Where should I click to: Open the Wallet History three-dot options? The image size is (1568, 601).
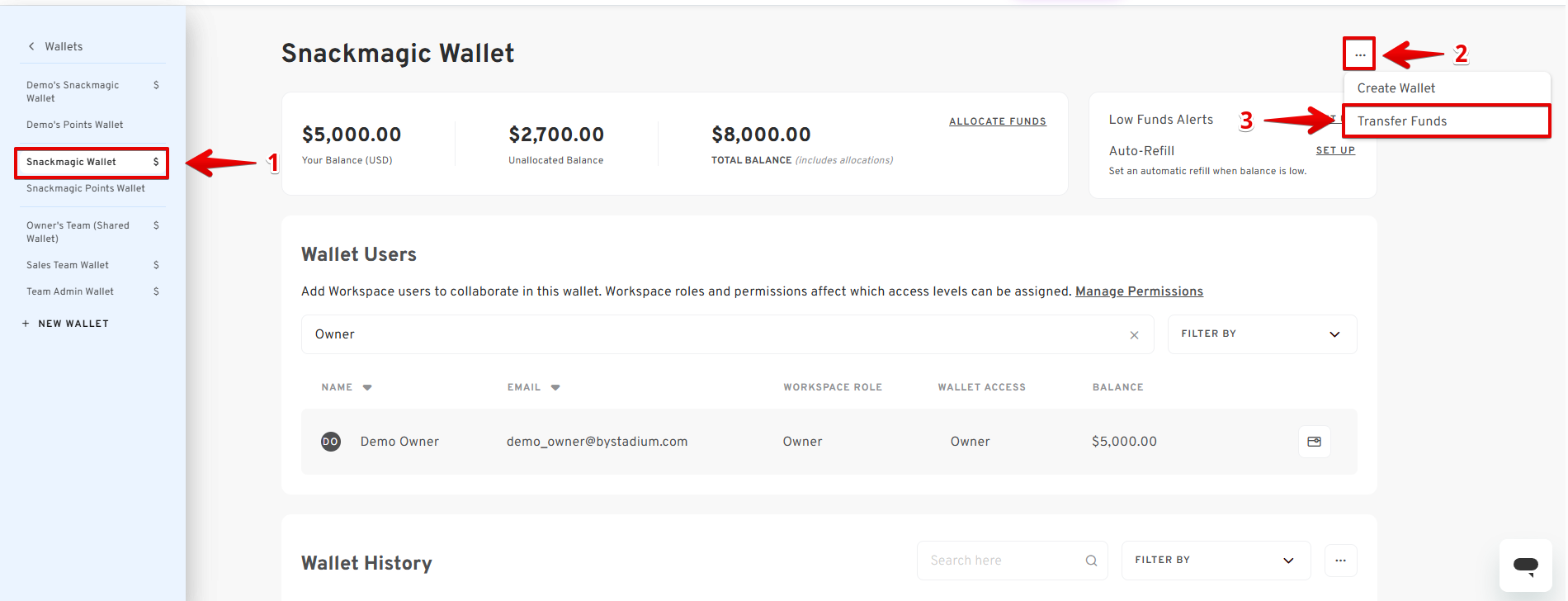(1340, 561)
